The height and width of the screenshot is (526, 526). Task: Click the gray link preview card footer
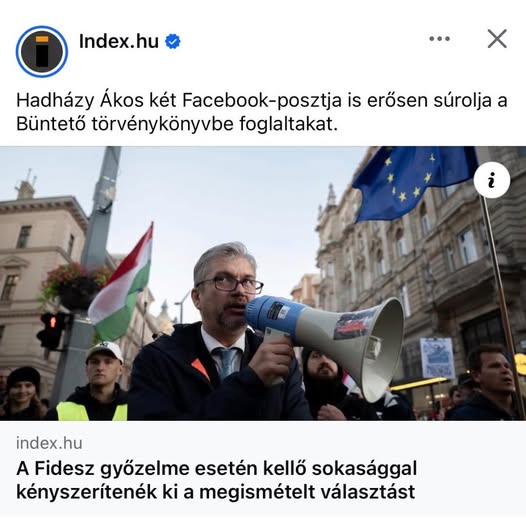[263, 469]
